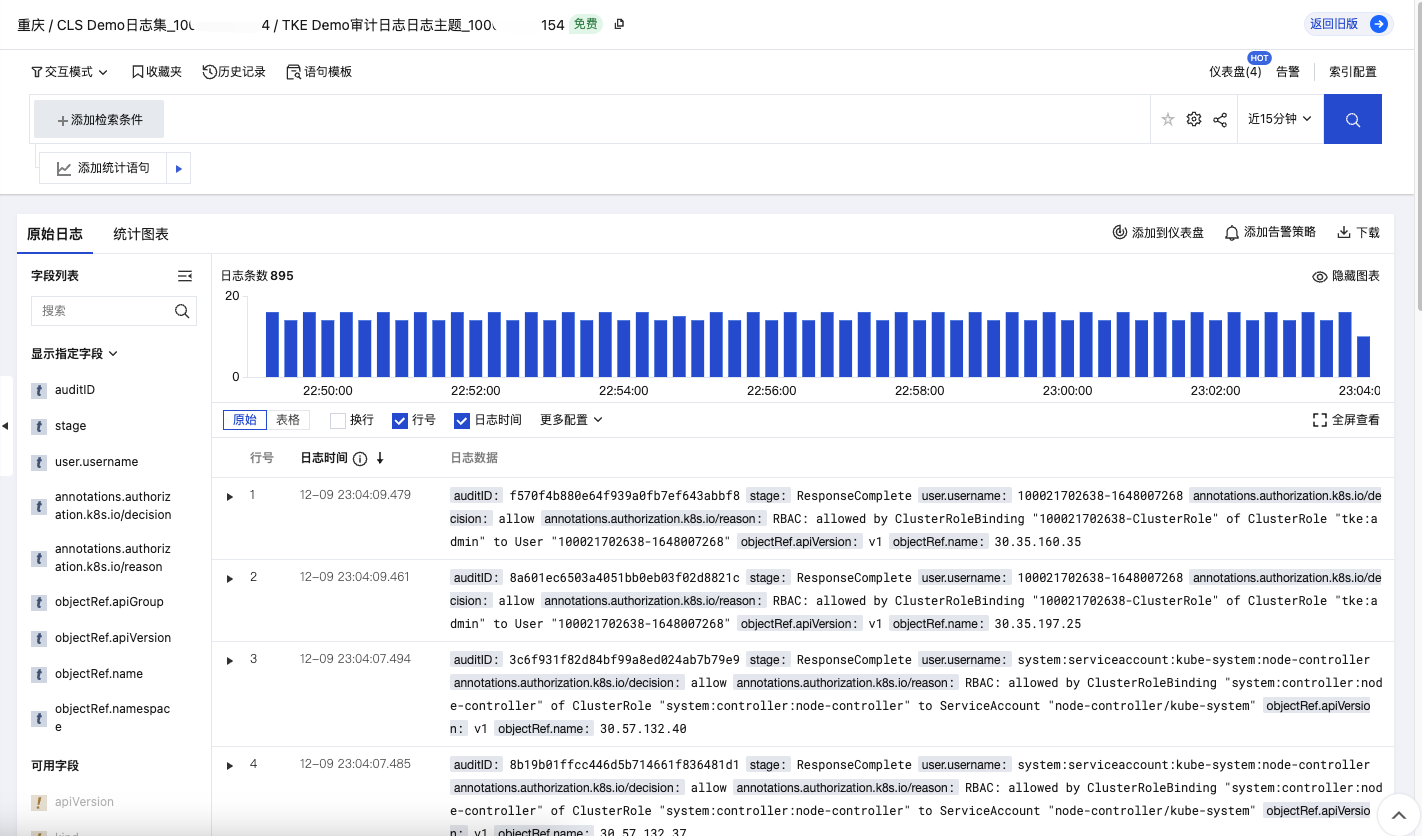Select annotations.authorization.k8s.io/decision field in list
Viewport: 1422px width, 836px height.
click(x=112, y=506)
